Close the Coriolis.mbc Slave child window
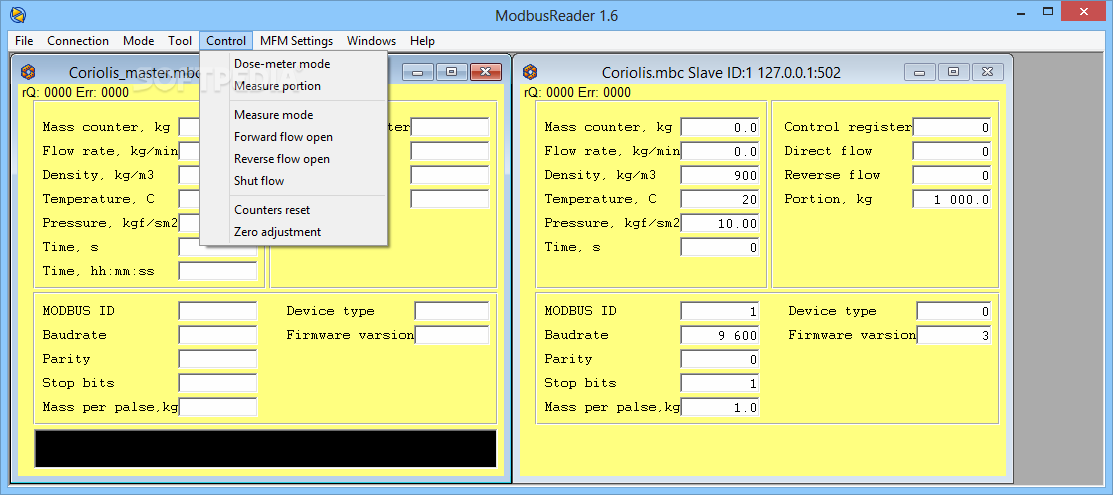The width and height of the screenshot is (1113, 495). tap(987, 72)
